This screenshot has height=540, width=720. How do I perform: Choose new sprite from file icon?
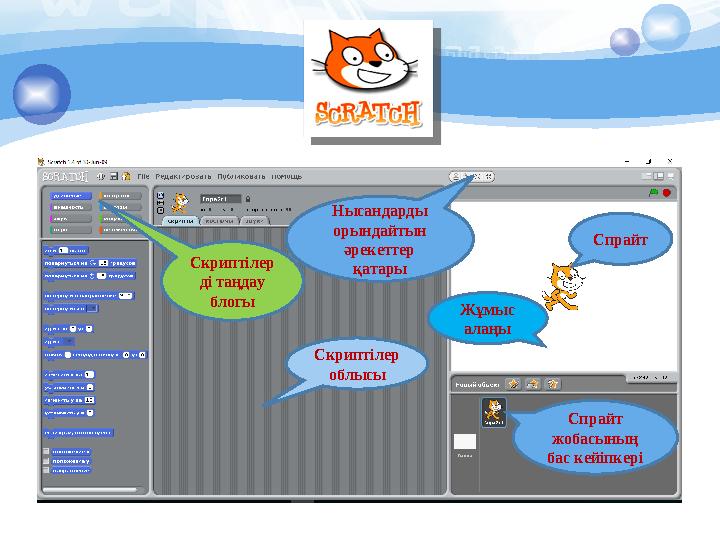click(533, 384)
